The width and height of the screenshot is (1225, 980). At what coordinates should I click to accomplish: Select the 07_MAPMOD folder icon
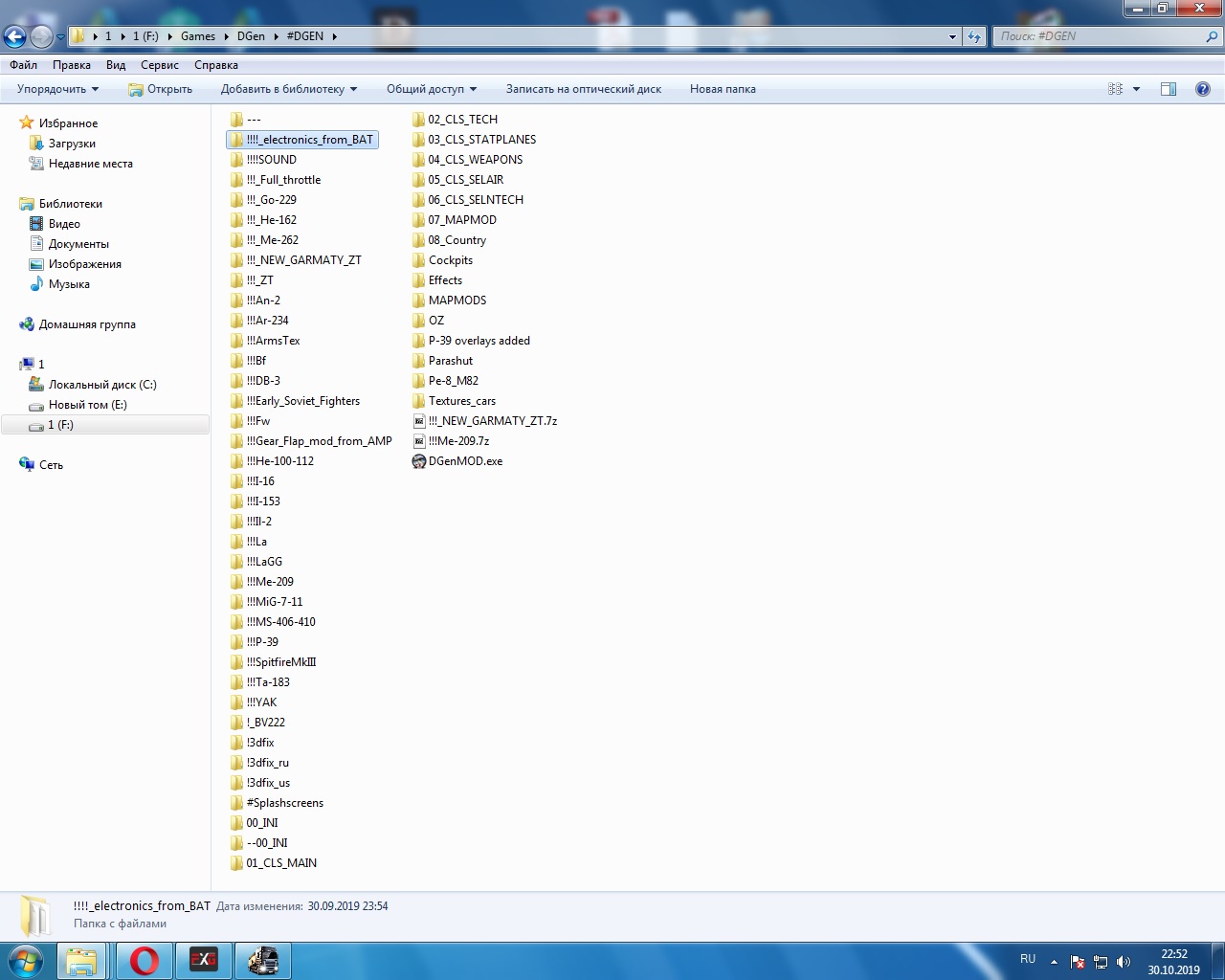(418, 220)
